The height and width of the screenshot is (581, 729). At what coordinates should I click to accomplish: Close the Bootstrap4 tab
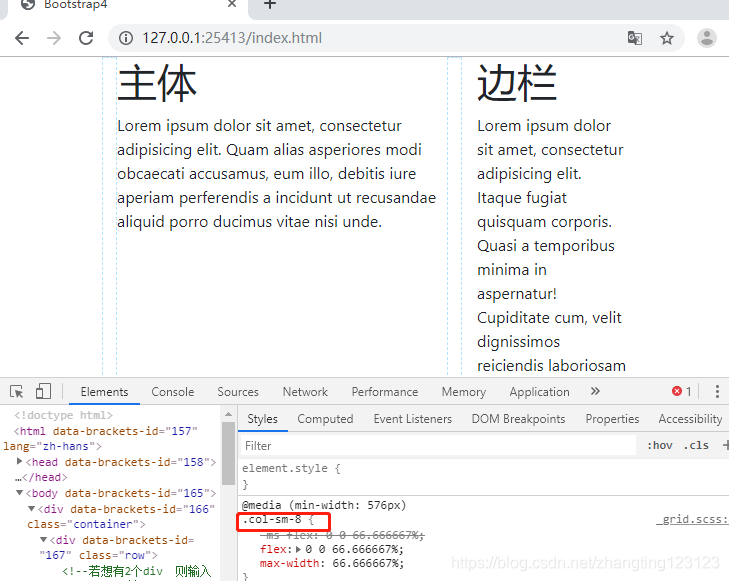tap(232, 4)
